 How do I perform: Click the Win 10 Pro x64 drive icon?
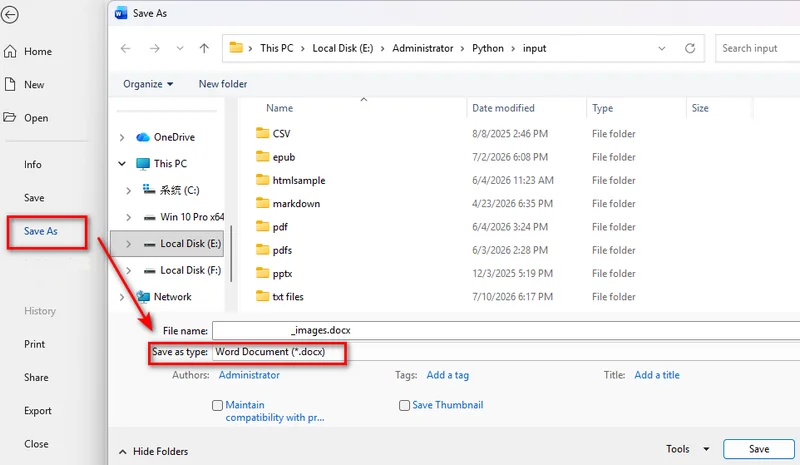149,217
